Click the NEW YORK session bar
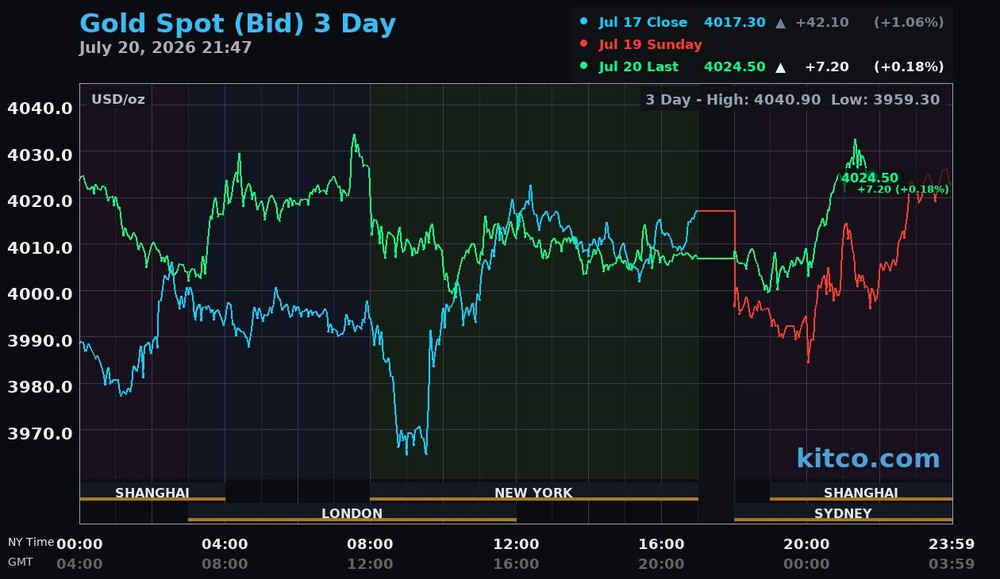Image resolution: width=1000 pixels, height=579 pixels. pos(534,492)
